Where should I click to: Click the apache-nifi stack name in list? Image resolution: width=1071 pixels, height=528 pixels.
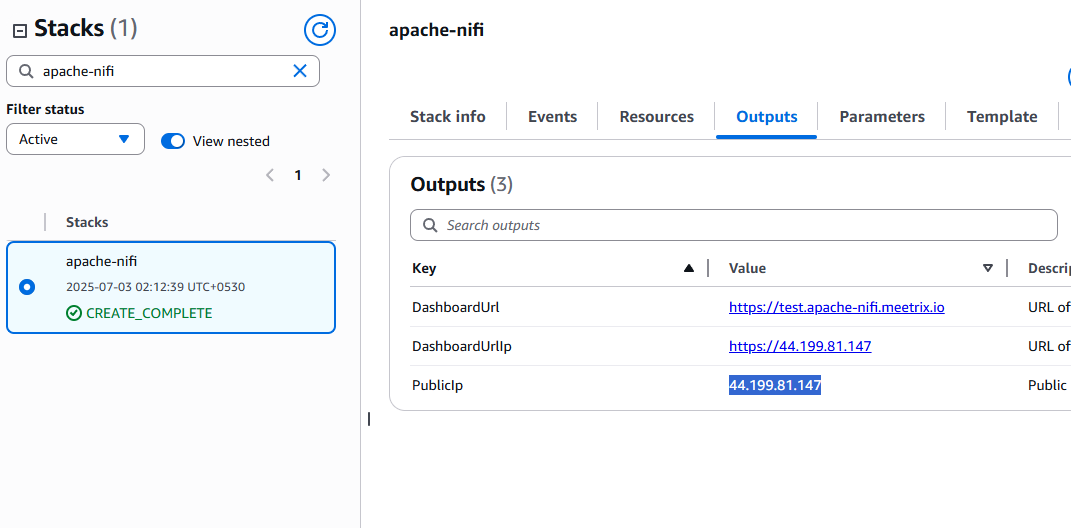tap(102, 261)
